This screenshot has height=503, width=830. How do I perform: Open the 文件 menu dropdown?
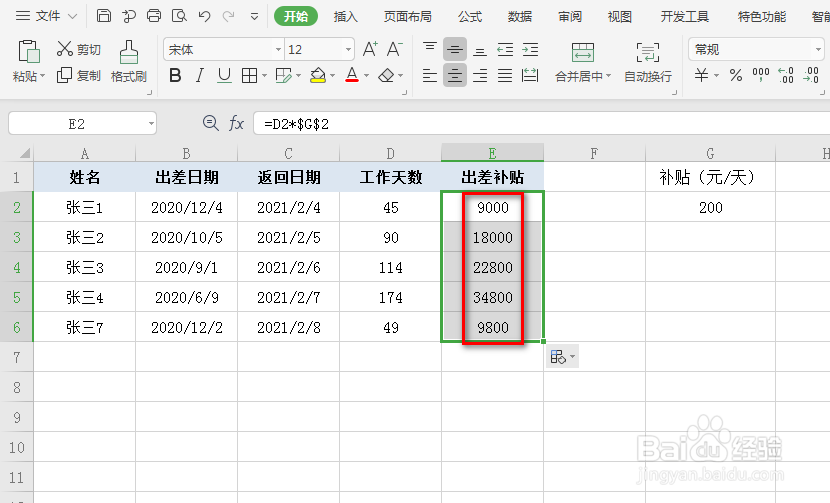pos(47,16)
